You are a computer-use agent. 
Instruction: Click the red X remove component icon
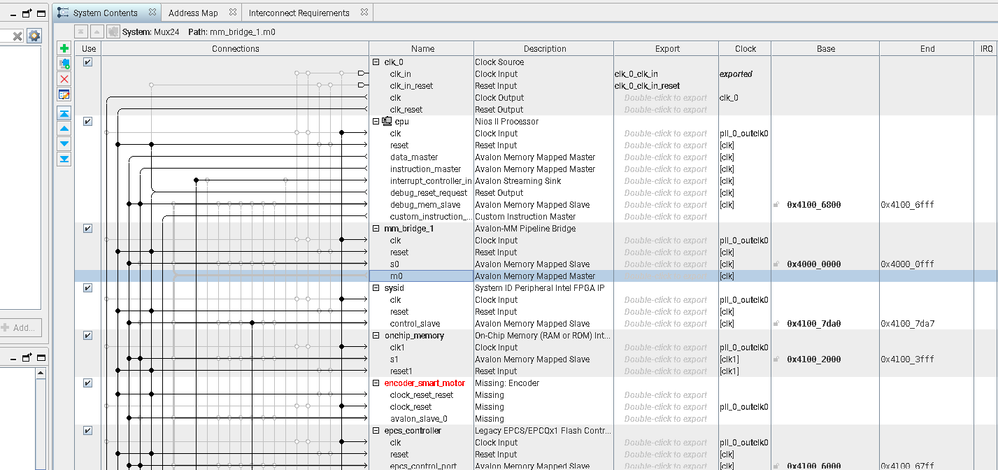pos(64,78)
